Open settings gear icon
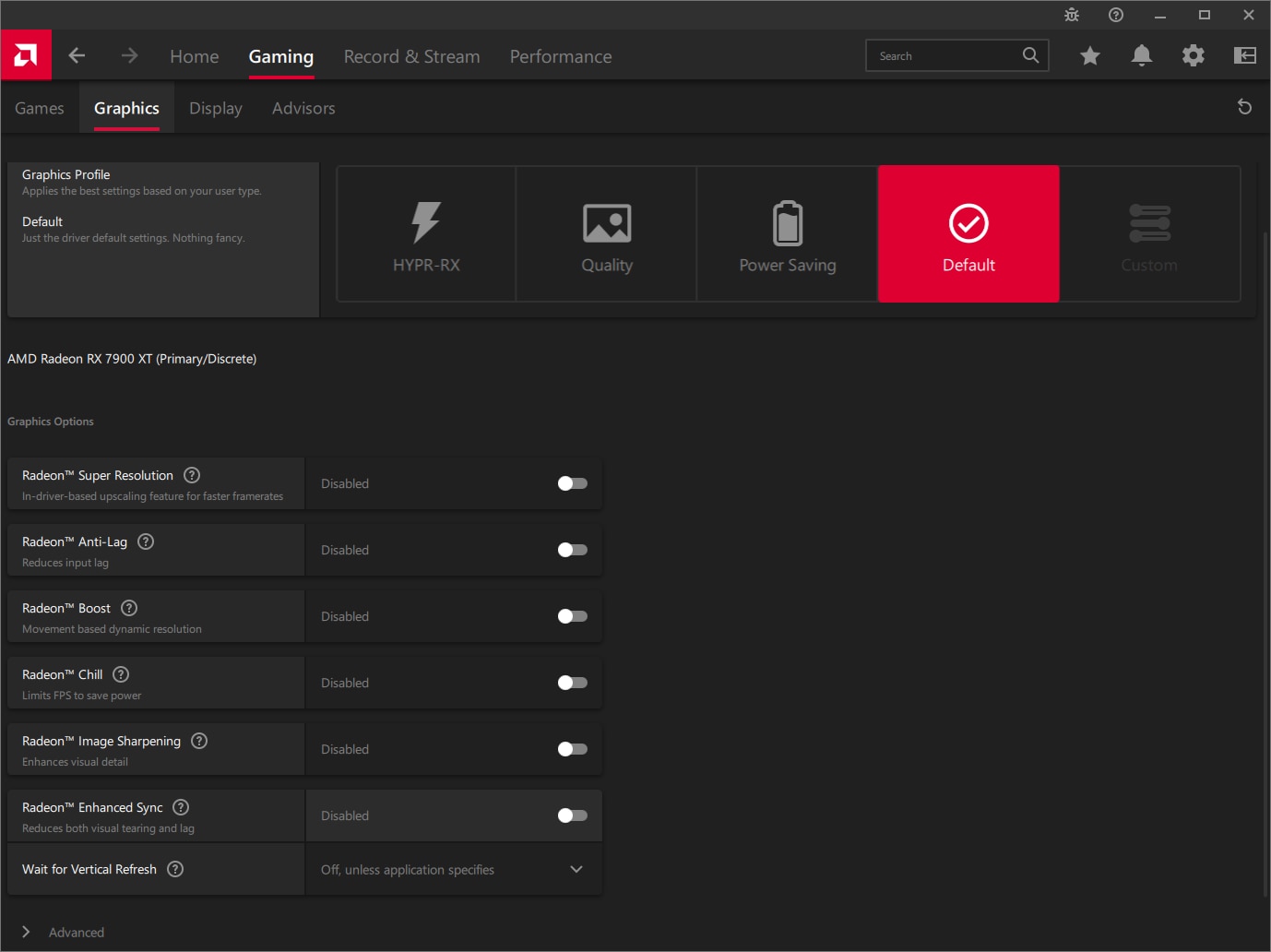Viewport: 1271px width, 952px height. point(1194,55)
